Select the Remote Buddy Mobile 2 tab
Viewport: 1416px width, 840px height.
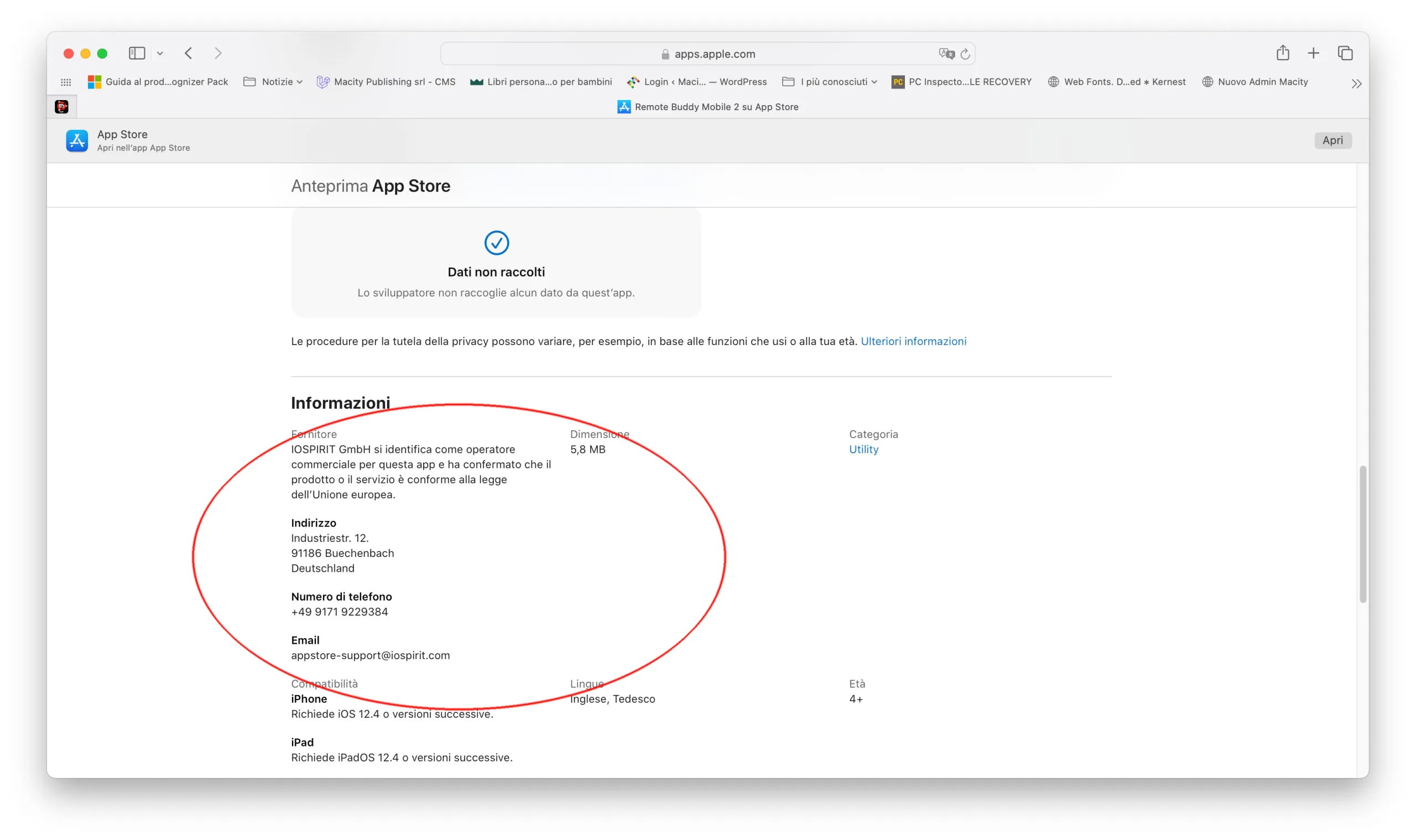tap(707, 107)
